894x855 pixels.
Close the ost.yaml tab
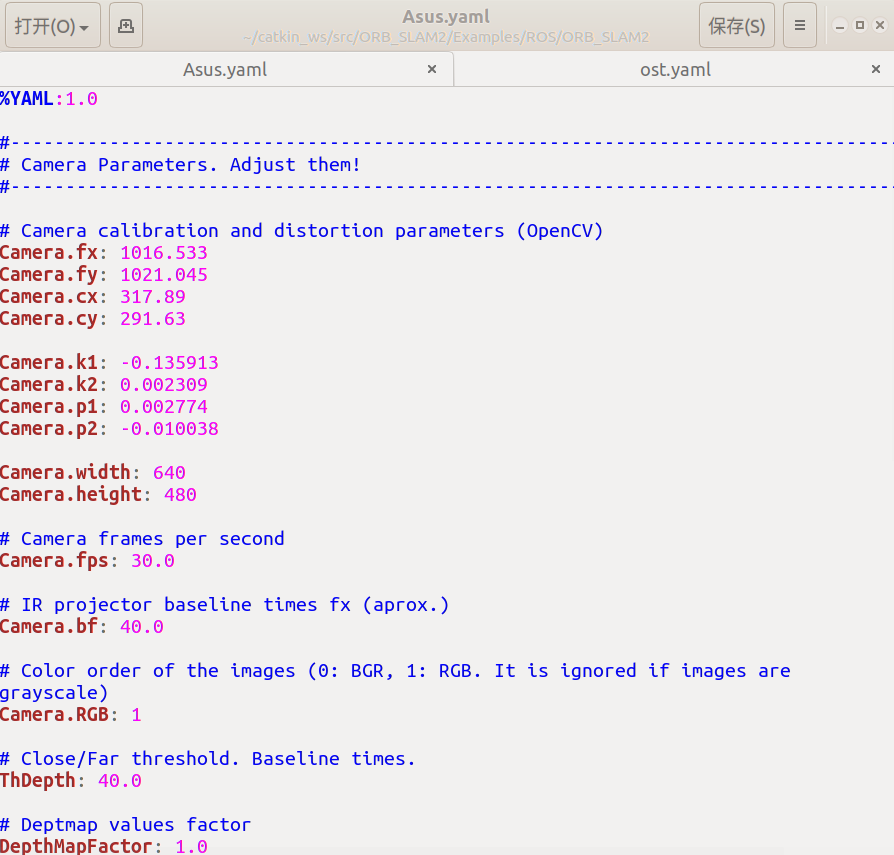[x=876, y=70]
